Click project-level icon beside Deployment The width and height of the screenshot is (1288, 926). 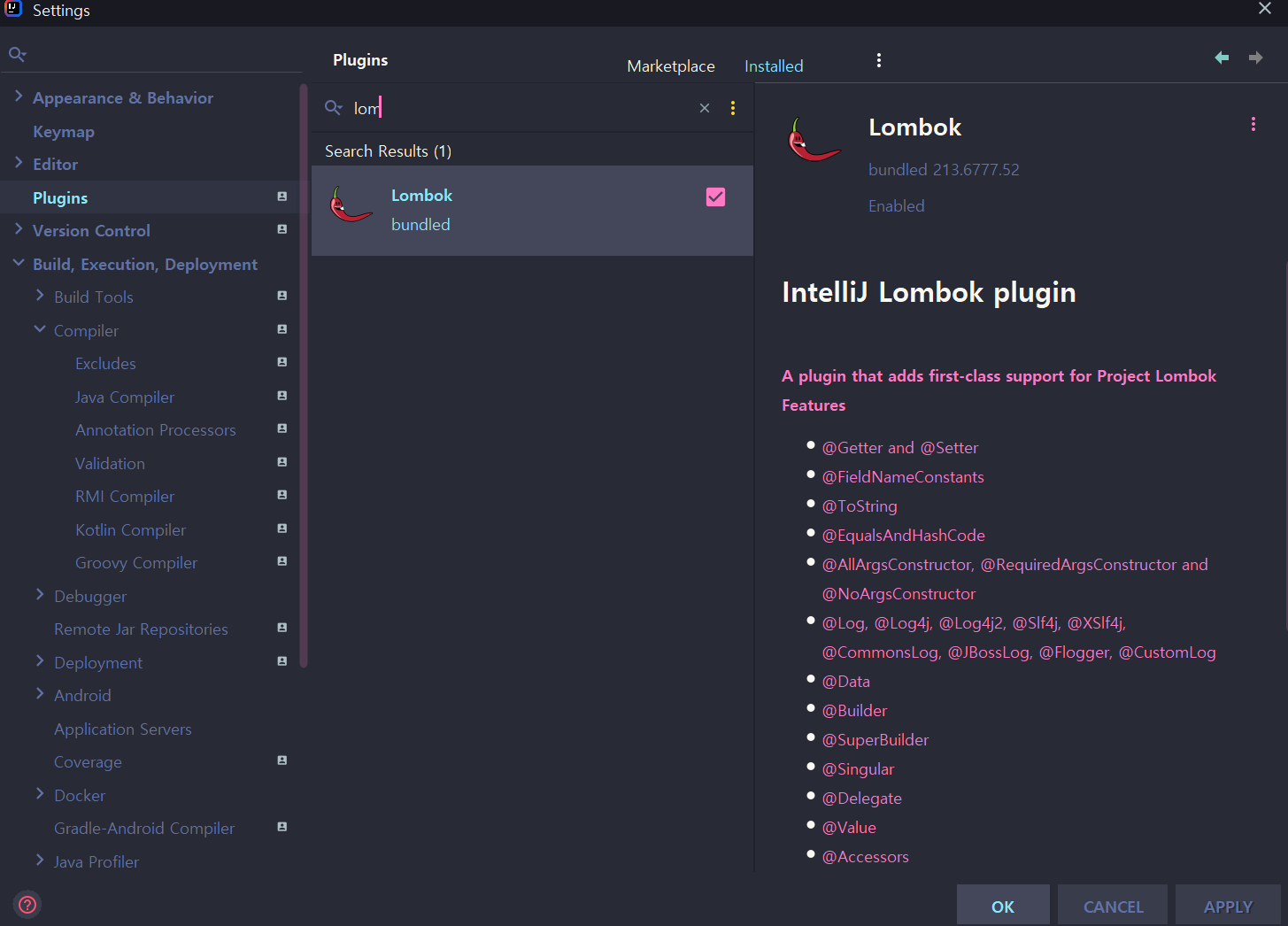[282, 661]
